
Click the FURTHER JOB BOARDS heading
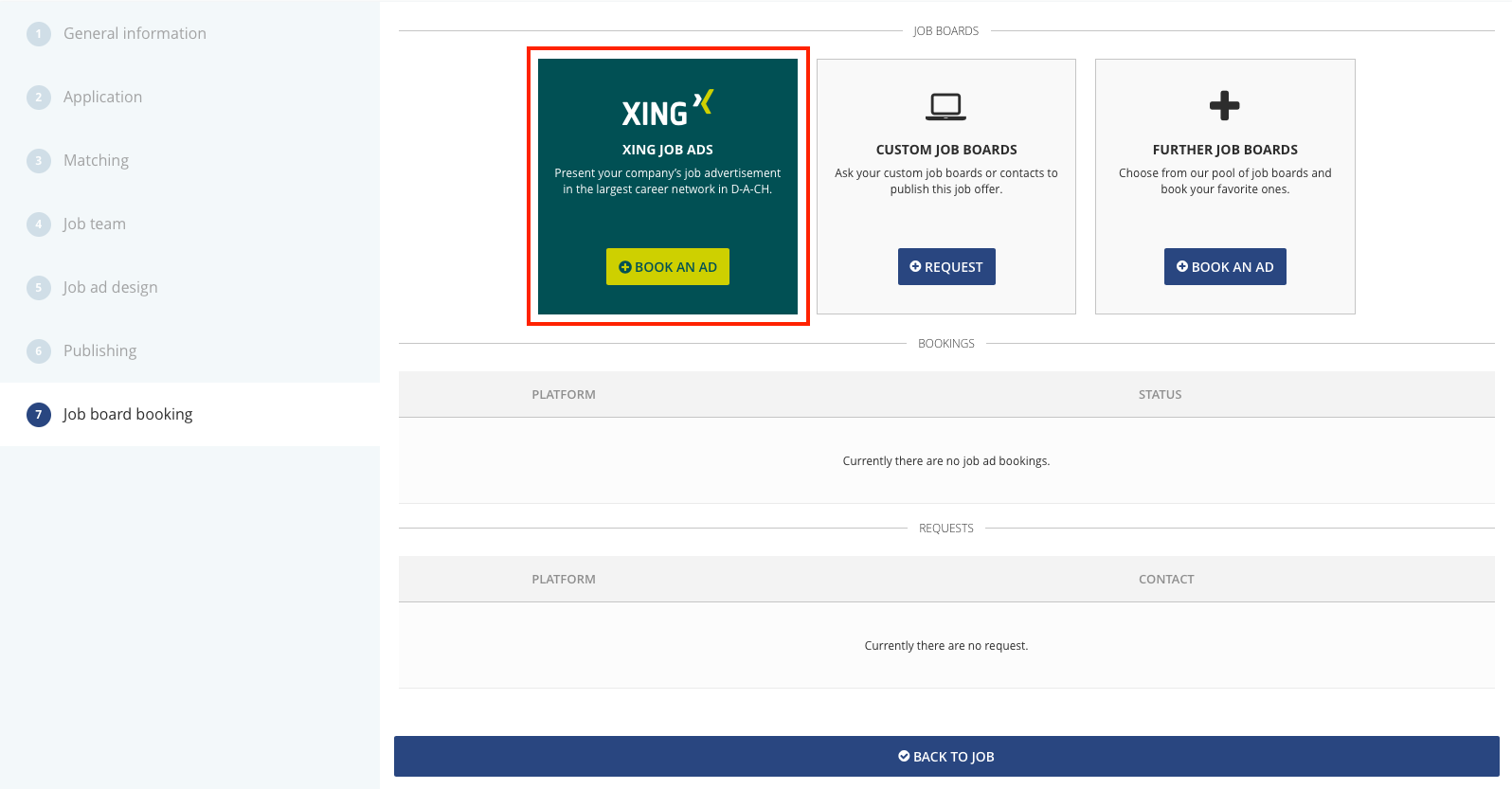pyautogui.click(x=1225, y=150)
